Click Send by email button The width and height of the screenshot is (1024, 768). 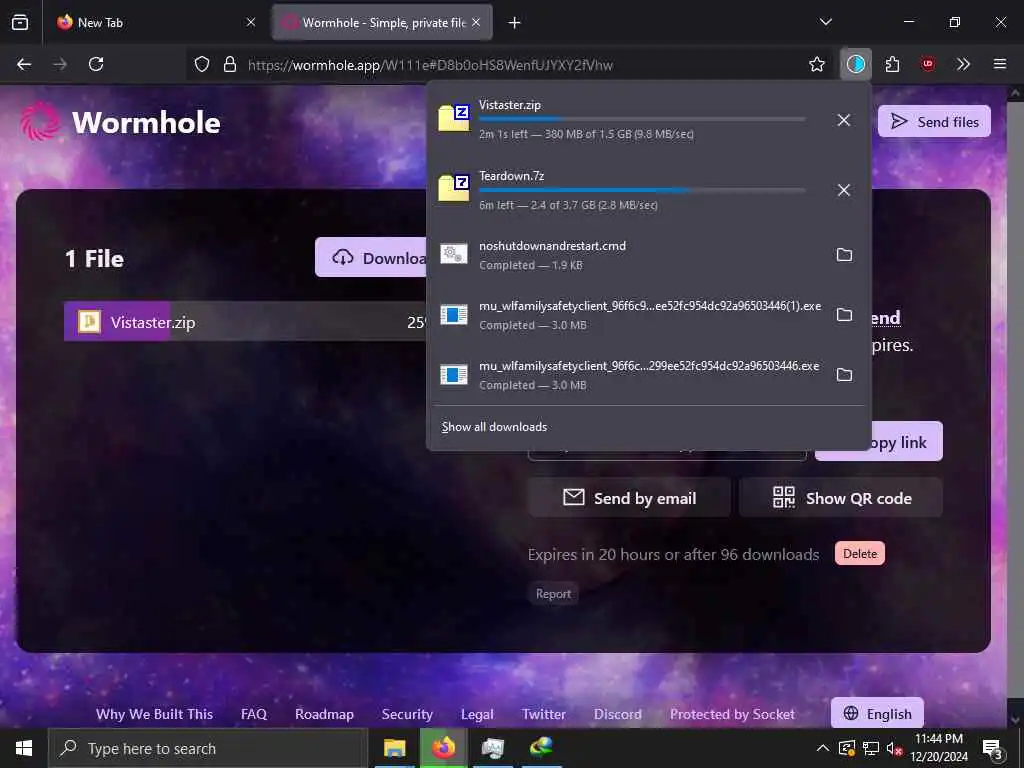629,498
